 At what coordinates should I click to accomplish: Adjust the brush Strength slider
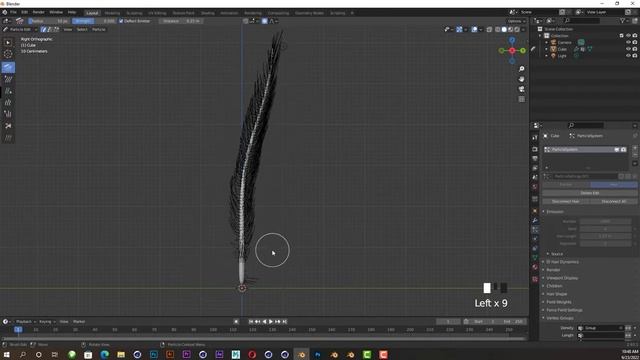coord(94,21)
